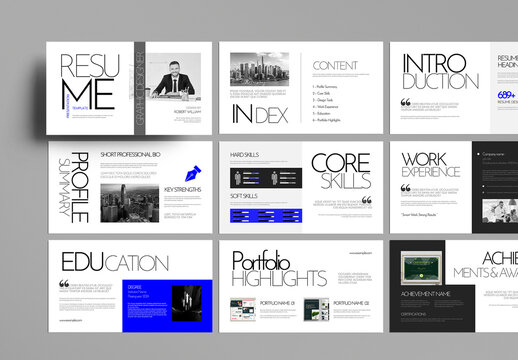This screenshot has height=360, width=518.
Task: Click the SOFT SKILLS label
Action: (x=244, y=196)
